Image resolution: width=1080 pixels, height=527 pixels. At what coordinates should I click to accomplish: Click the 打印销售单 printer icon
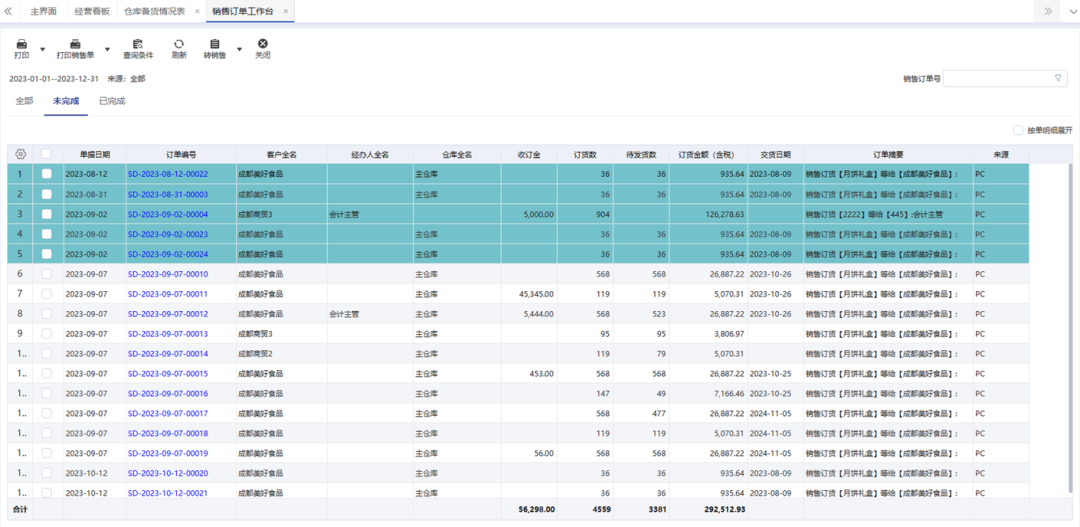[75, 44]
